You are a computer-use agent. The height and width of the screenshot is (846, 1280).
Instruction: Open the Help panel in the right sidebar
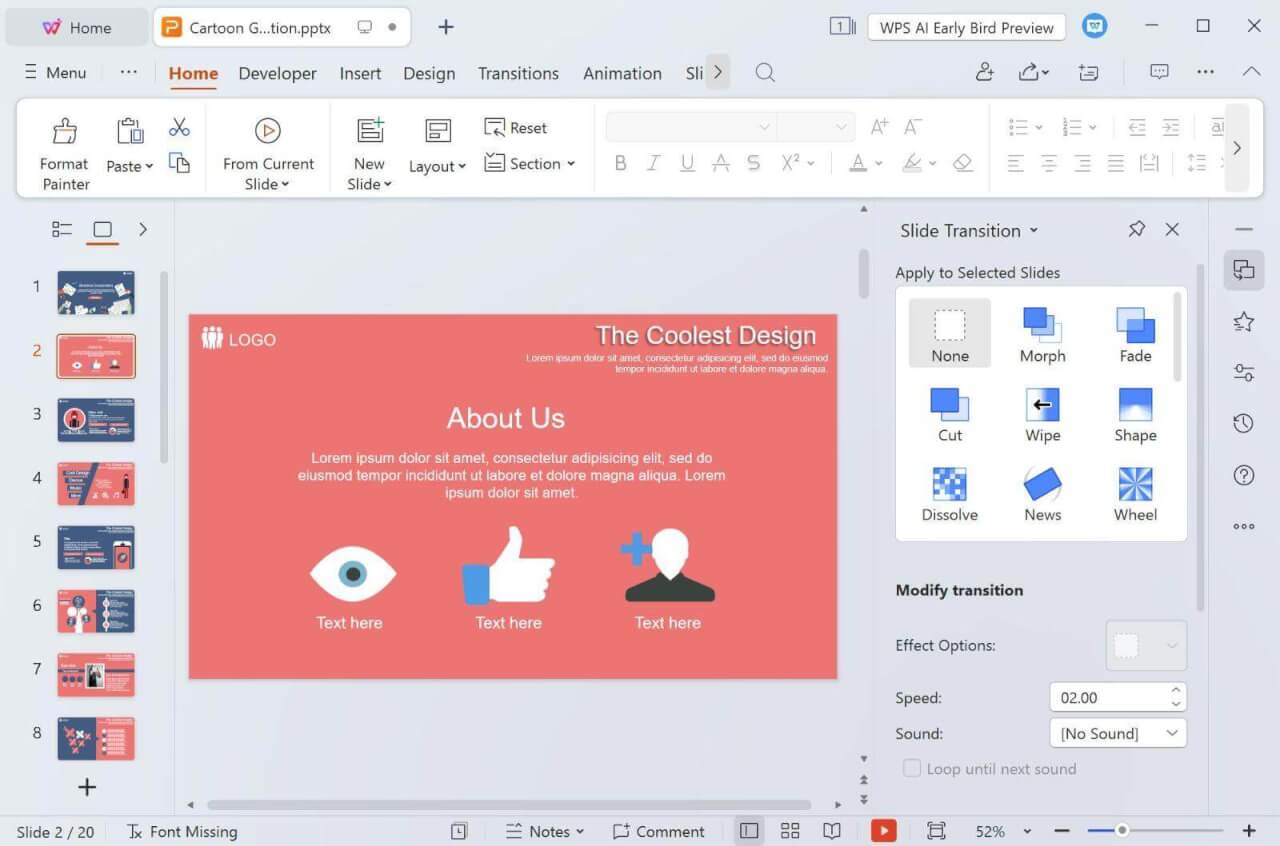coord(1242,474)
